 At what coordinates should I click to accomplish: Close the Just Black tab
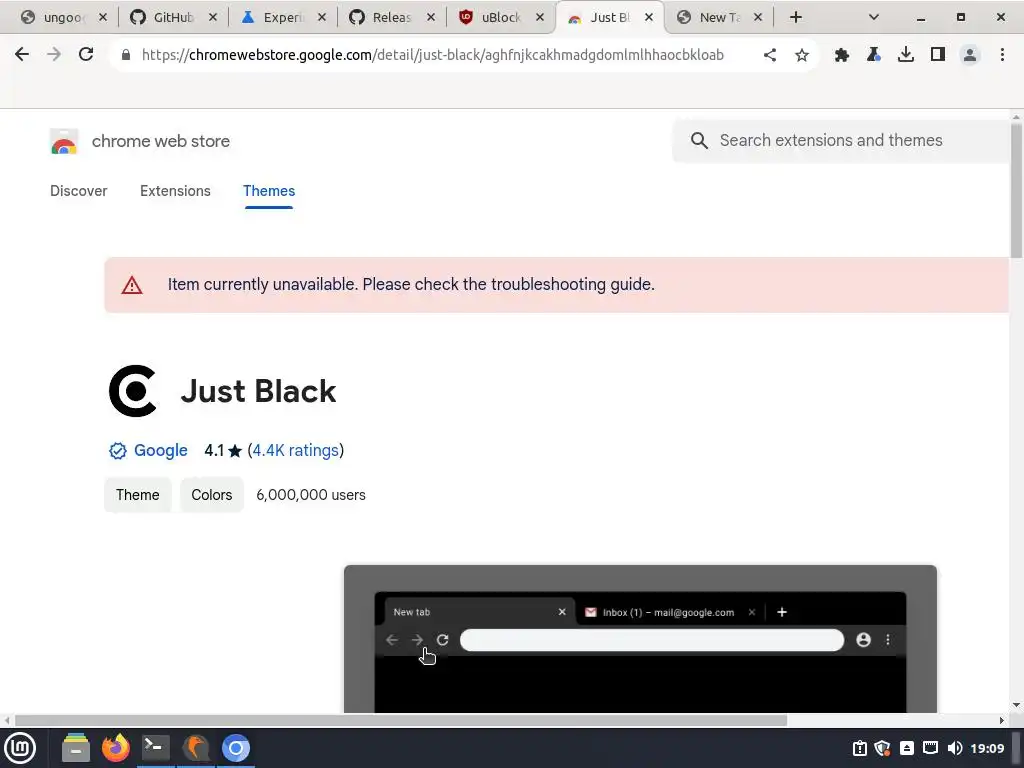[x=648, y=18]
